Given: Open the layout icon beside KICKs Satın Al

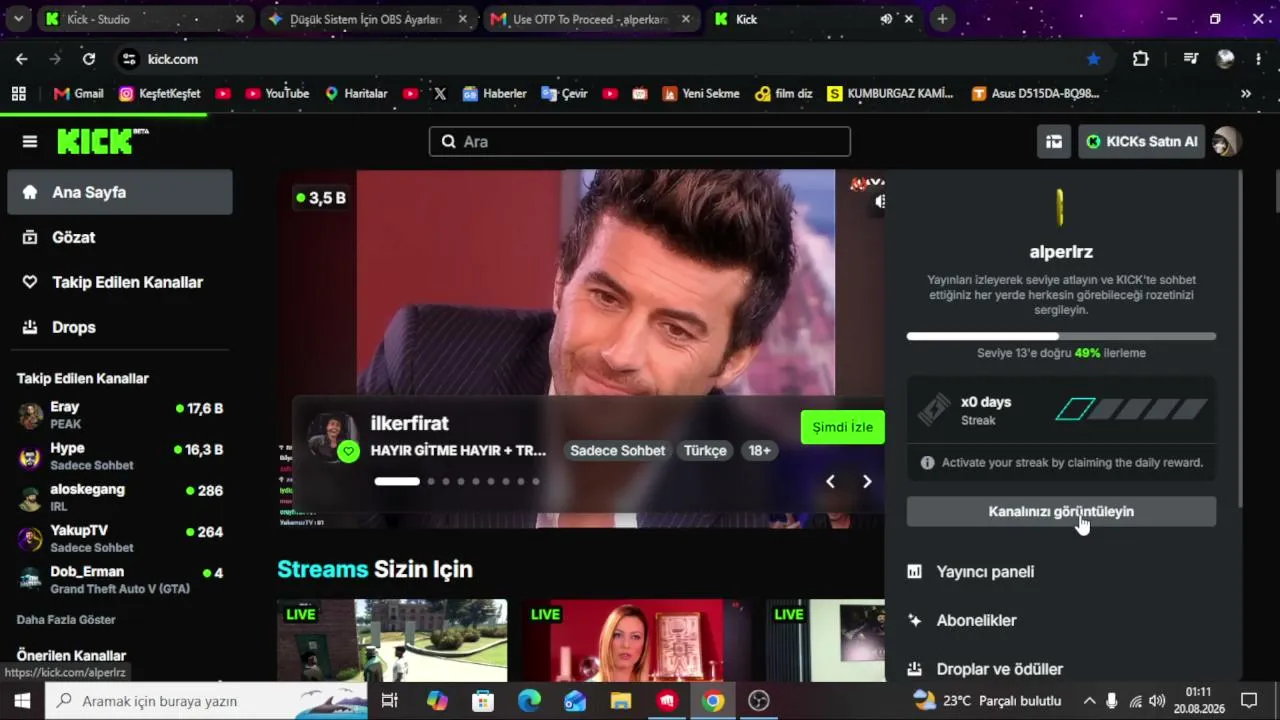Looking at the screenshot, I should 1054,142.
